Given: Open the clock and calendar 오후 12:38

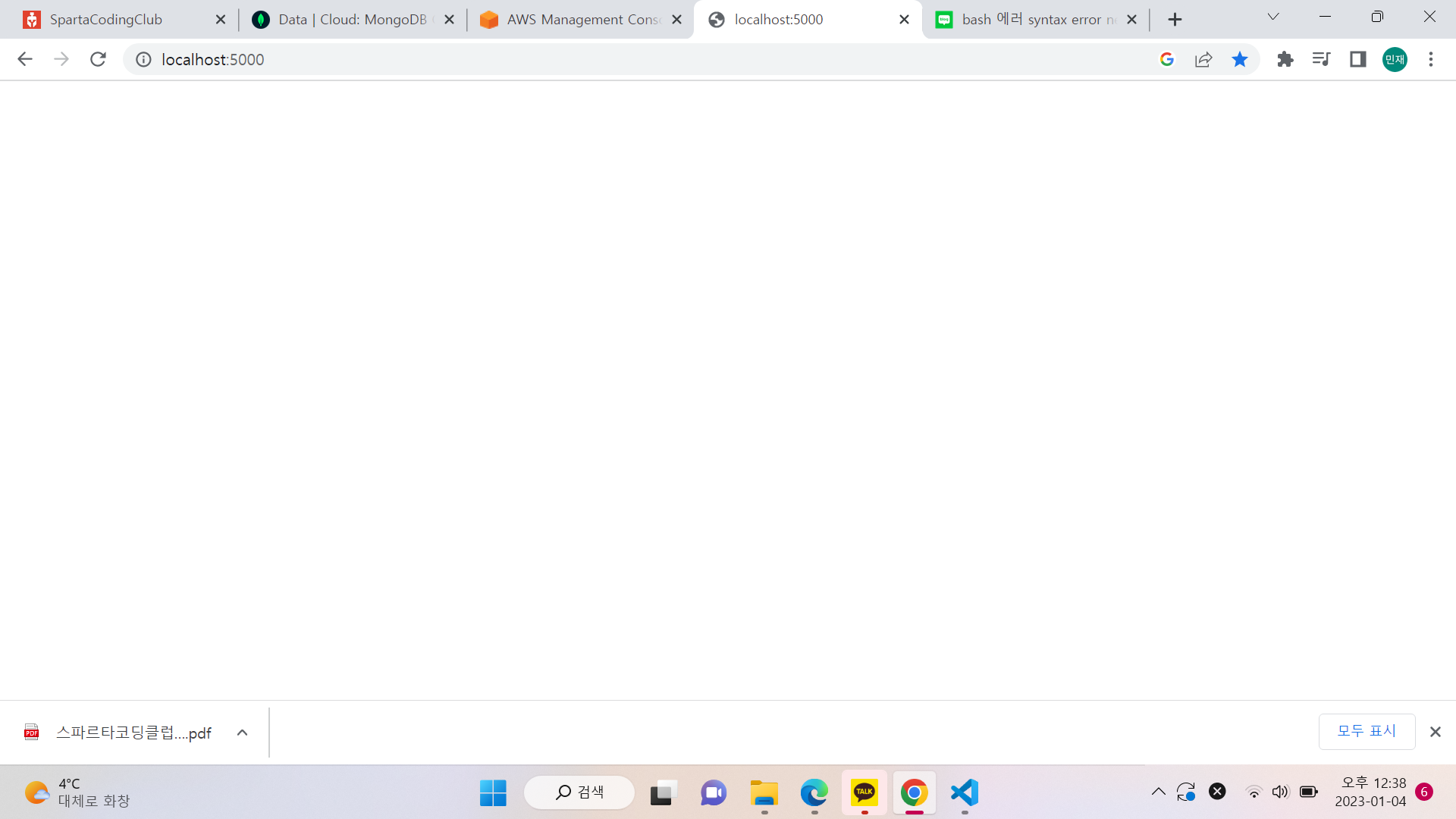Looking at the screenshot, I should point(1370,792).
